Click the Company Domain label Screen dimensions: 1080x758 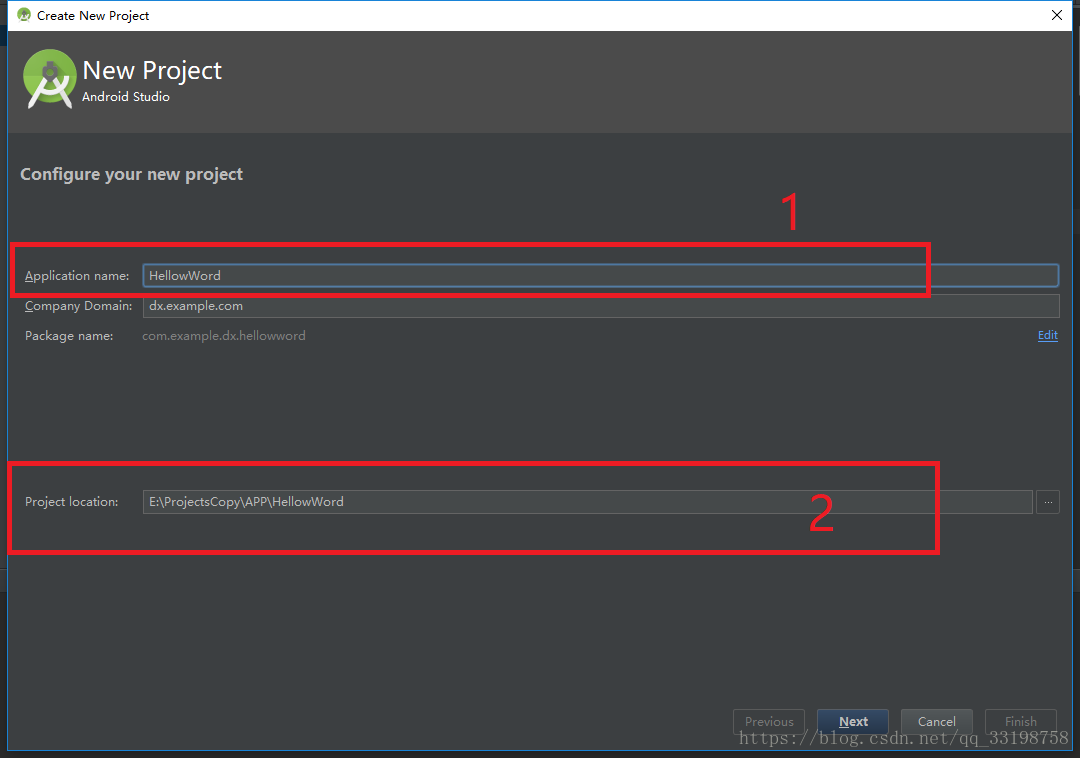tap(79, 306)
